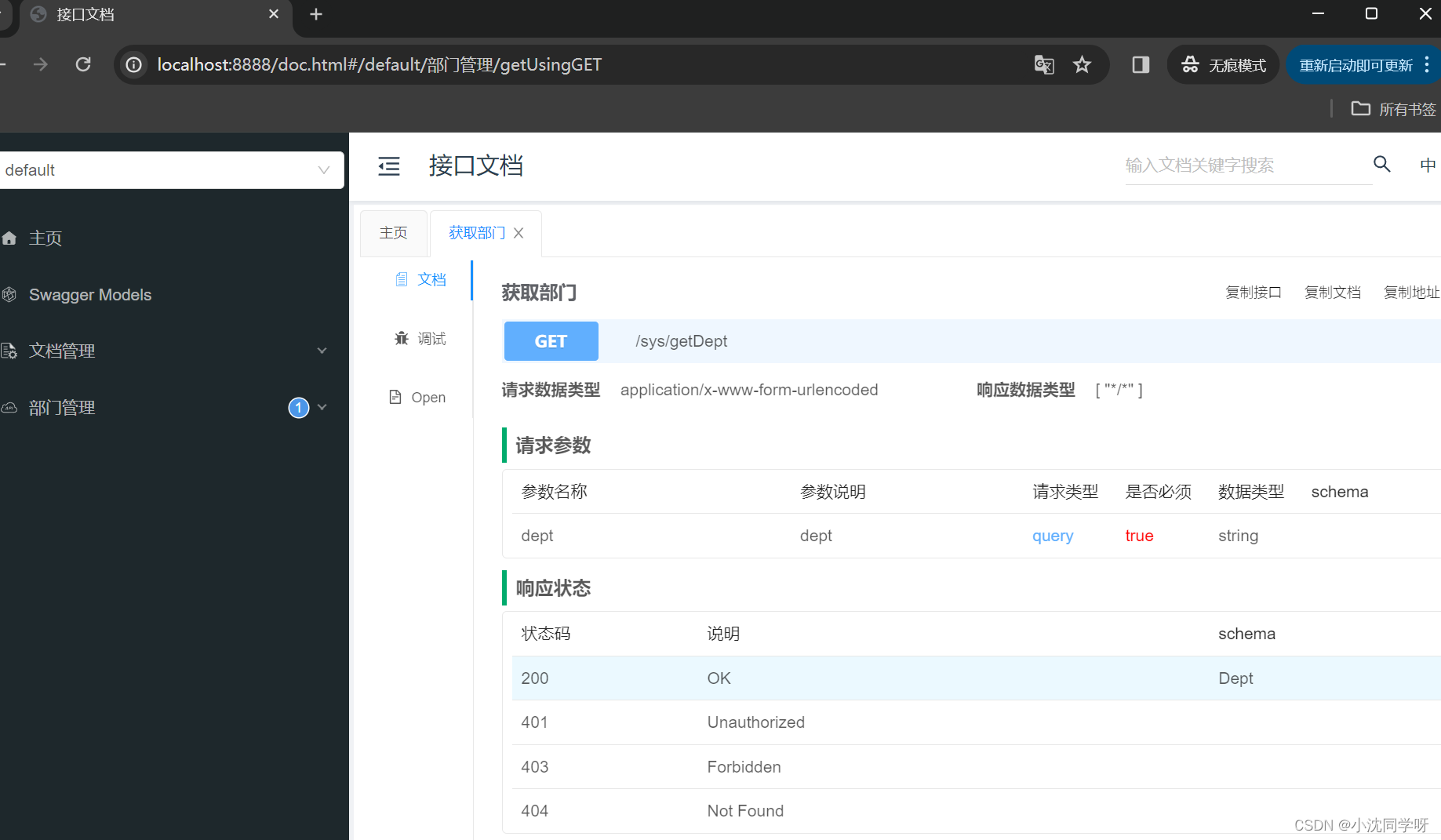
Task: Select the 获取部门 tab
Action: (x=475, y=232)
